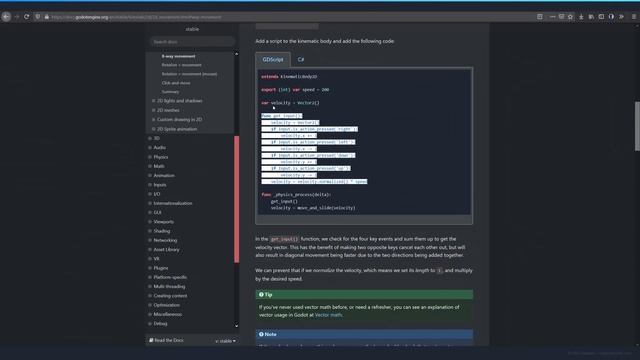The width and height of the screenshot is (640, 360).
Task: Open the Plugins category
Action: pyautogui.click(x=160, y=268)
